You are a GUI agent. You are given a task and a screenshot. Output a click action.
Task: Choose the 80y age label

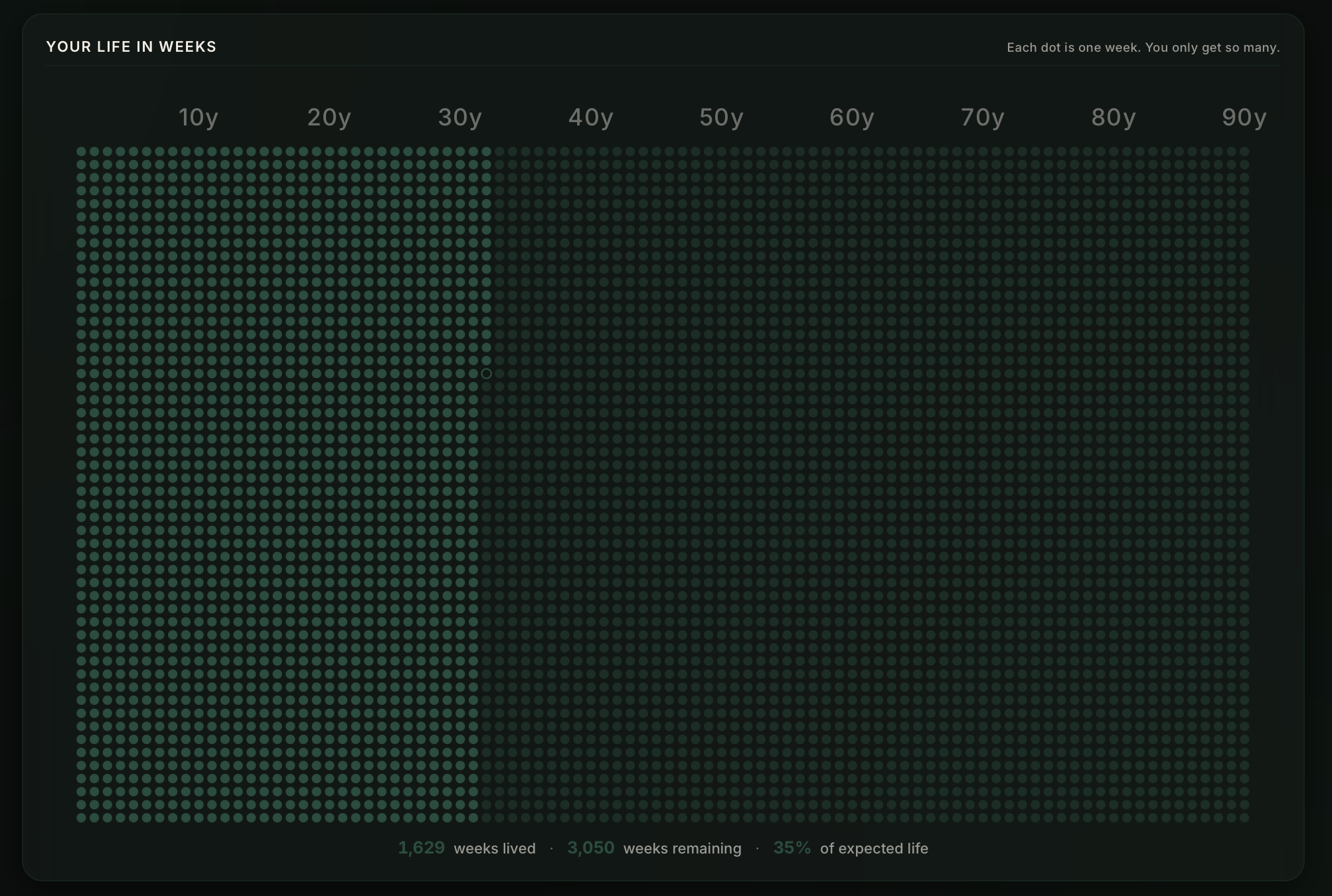[1114, 117]
